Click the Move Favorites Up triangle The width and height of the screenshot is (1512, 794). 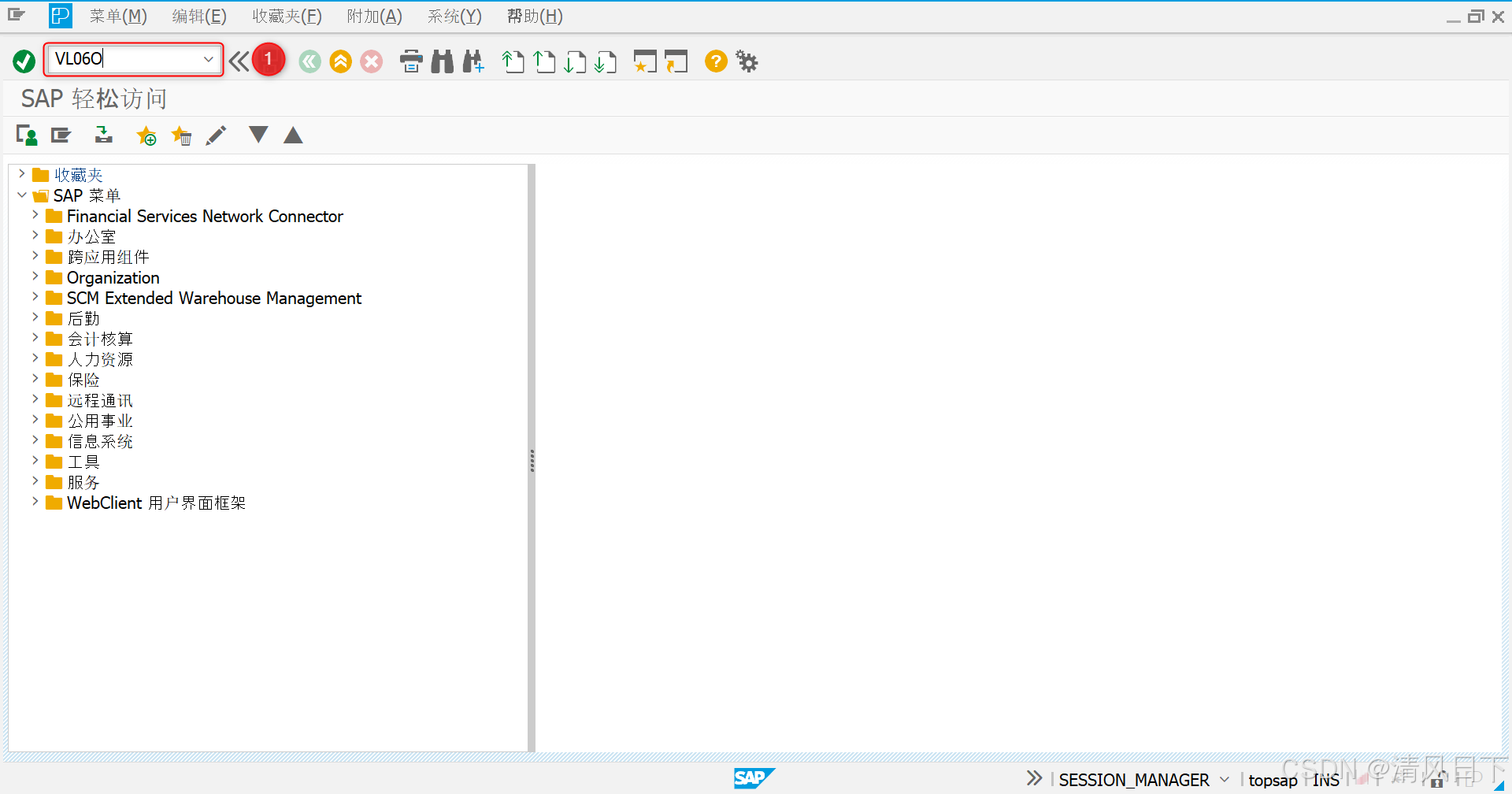[293, 135]
